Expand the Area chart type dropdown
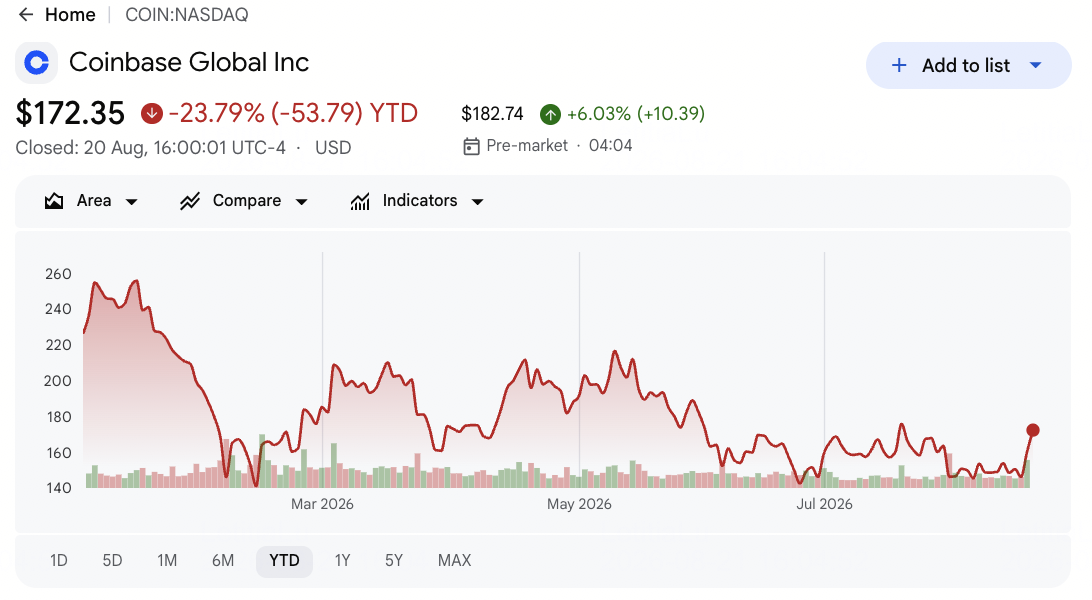Screen dimensions: 1092x600 point(132,202)
